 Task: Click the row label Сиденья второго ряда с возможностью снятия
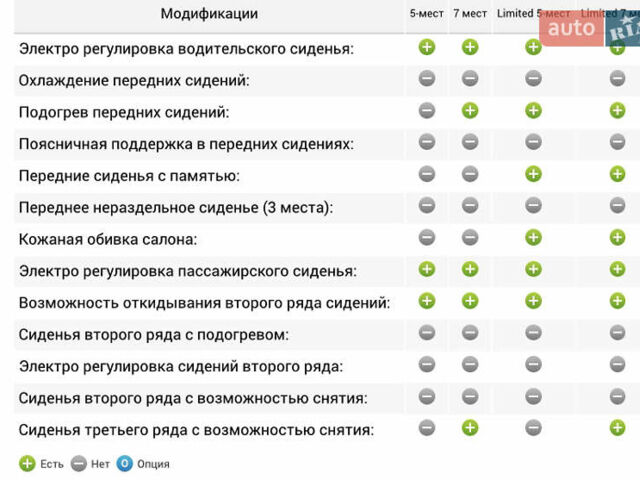193,398
